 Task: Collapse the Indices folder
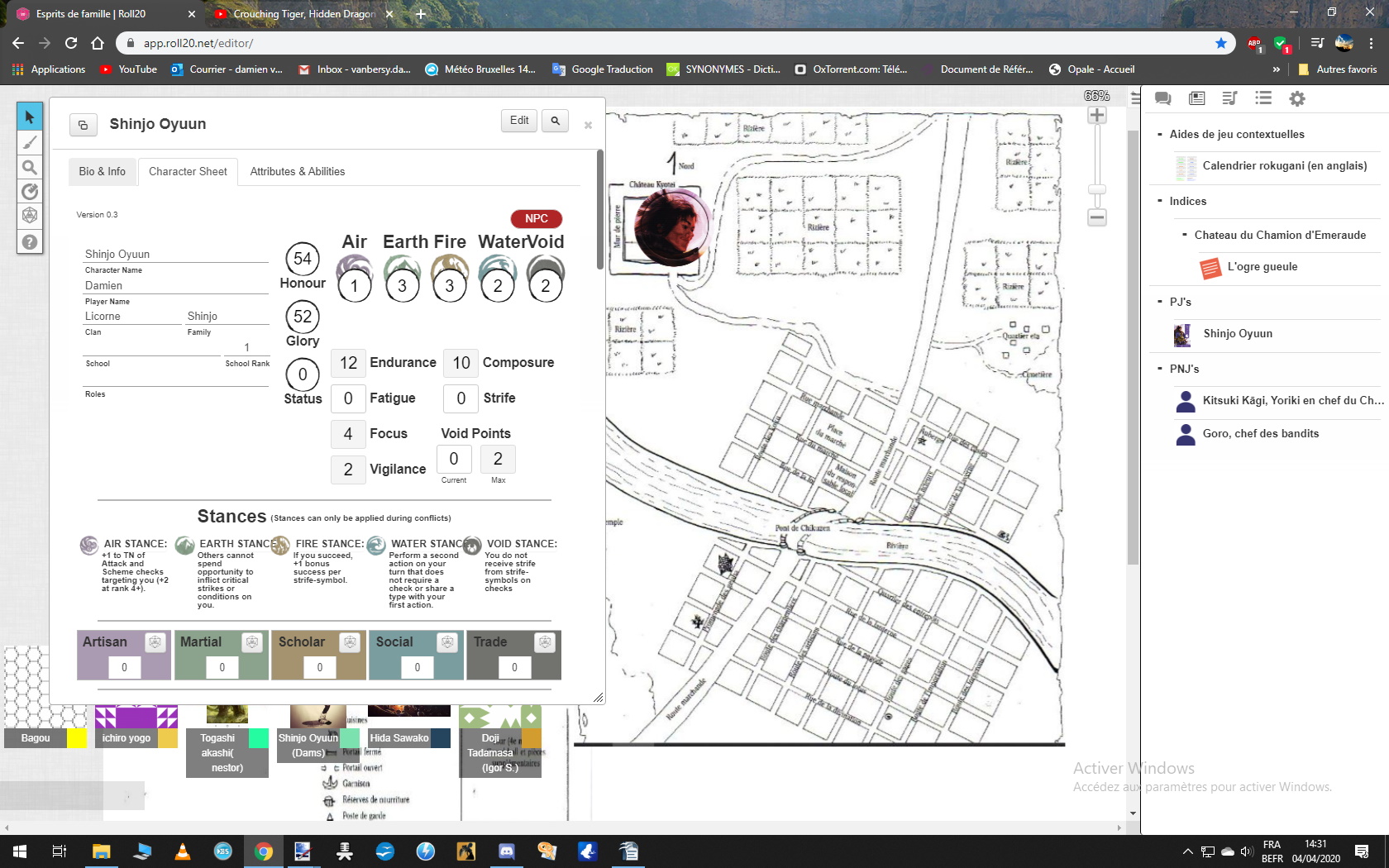click(1160, 201)
